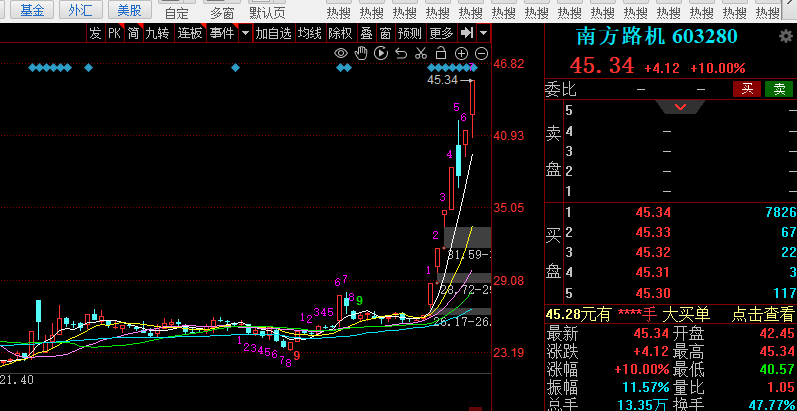Click the 最低 value 40.57

(x=777, y=369)
